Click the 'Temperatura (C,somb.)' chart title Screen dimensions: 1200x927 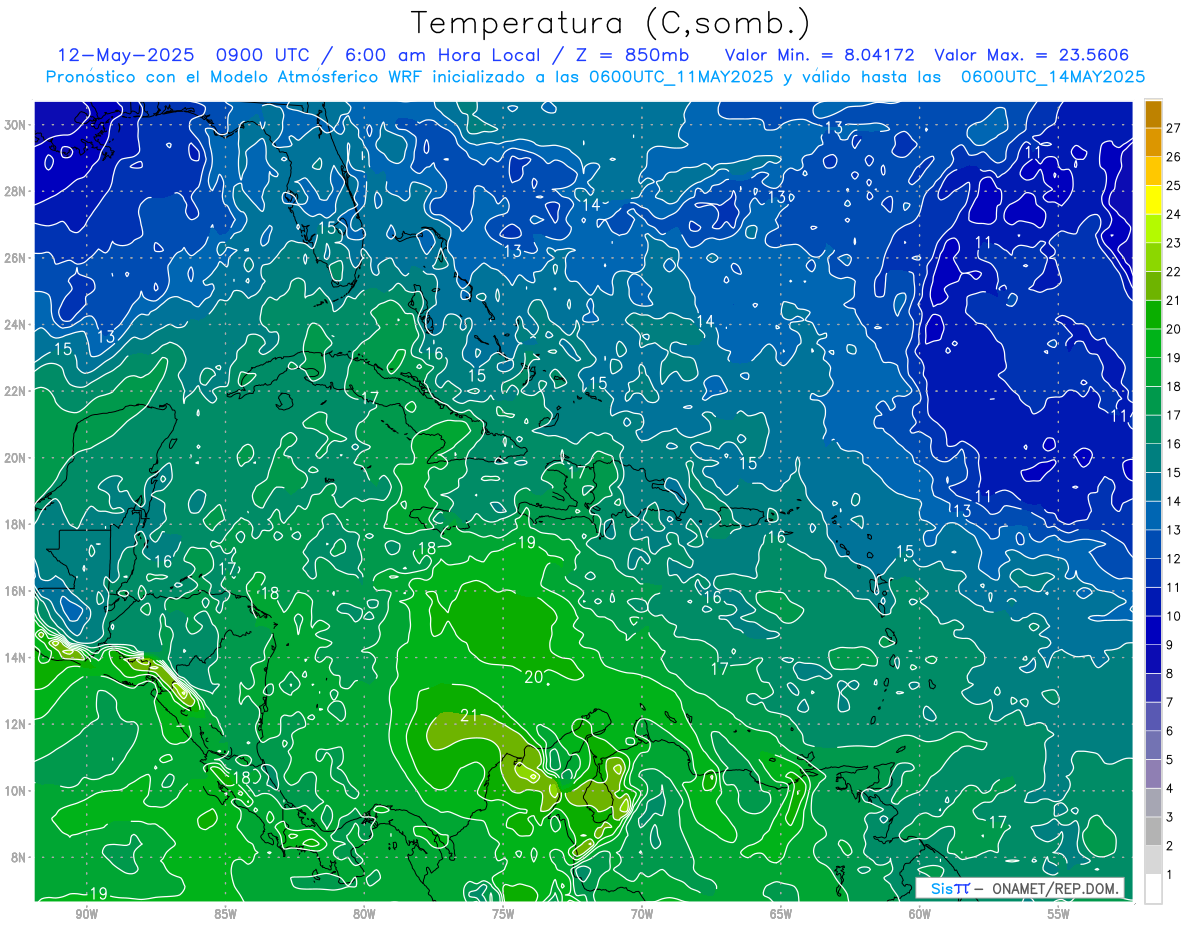tap(611, 24)
